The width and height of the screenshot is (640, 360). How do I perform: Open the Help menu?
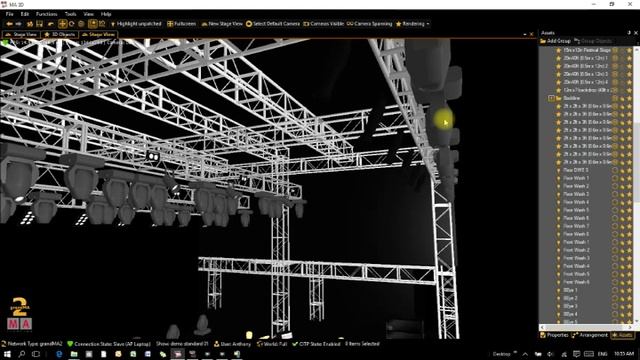[106, 14]
